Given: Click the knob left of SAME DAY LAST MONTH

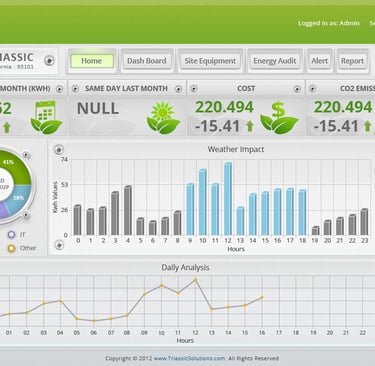Looking at the screenshot, I should 75,89.
